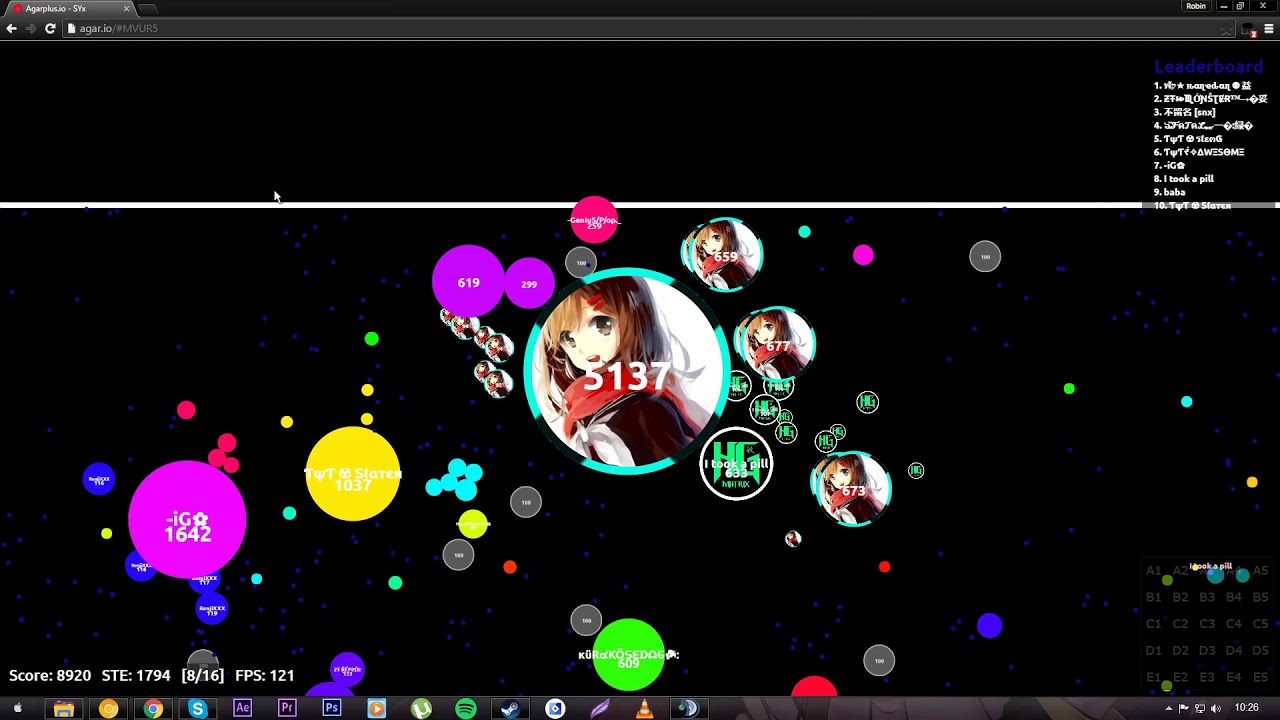Click leaderboard entry 6 AWESOME
The height and width of the screenshot is (720, 1280).
(1199, 152)
